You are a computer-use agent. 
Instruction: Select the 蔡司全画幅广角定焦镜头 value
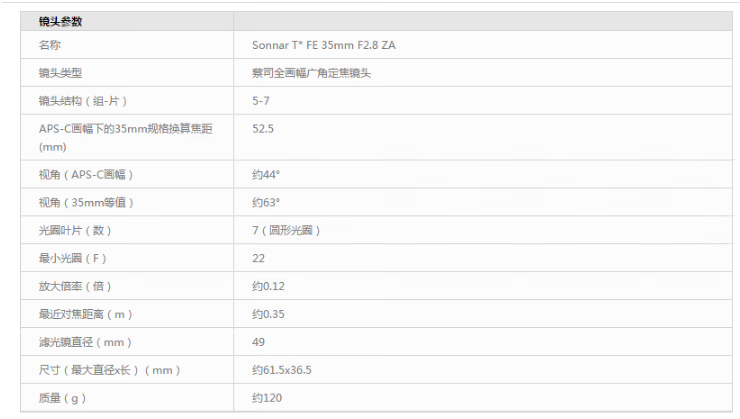[x=313, y=73]
